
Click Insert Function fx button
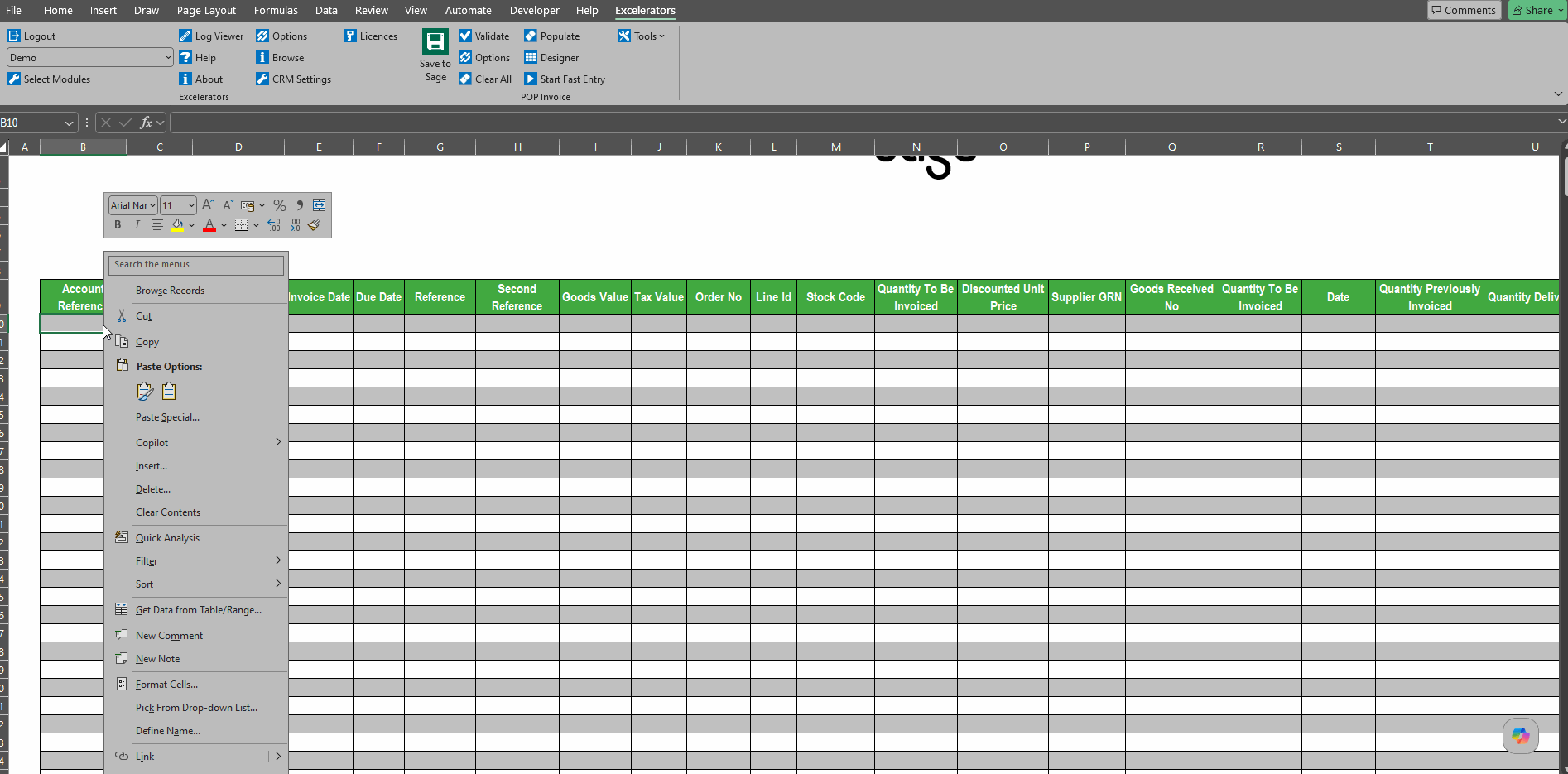pos(146,123)
